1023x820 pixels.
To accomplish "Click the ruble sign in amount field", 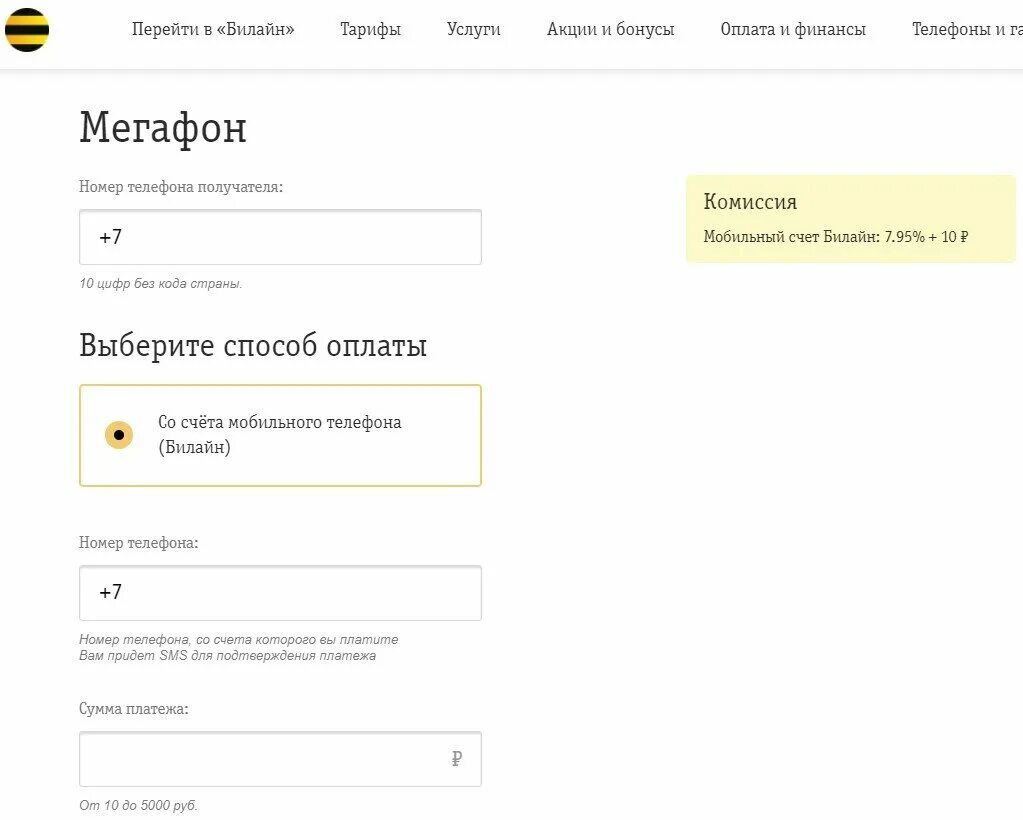I will [457, 759].
